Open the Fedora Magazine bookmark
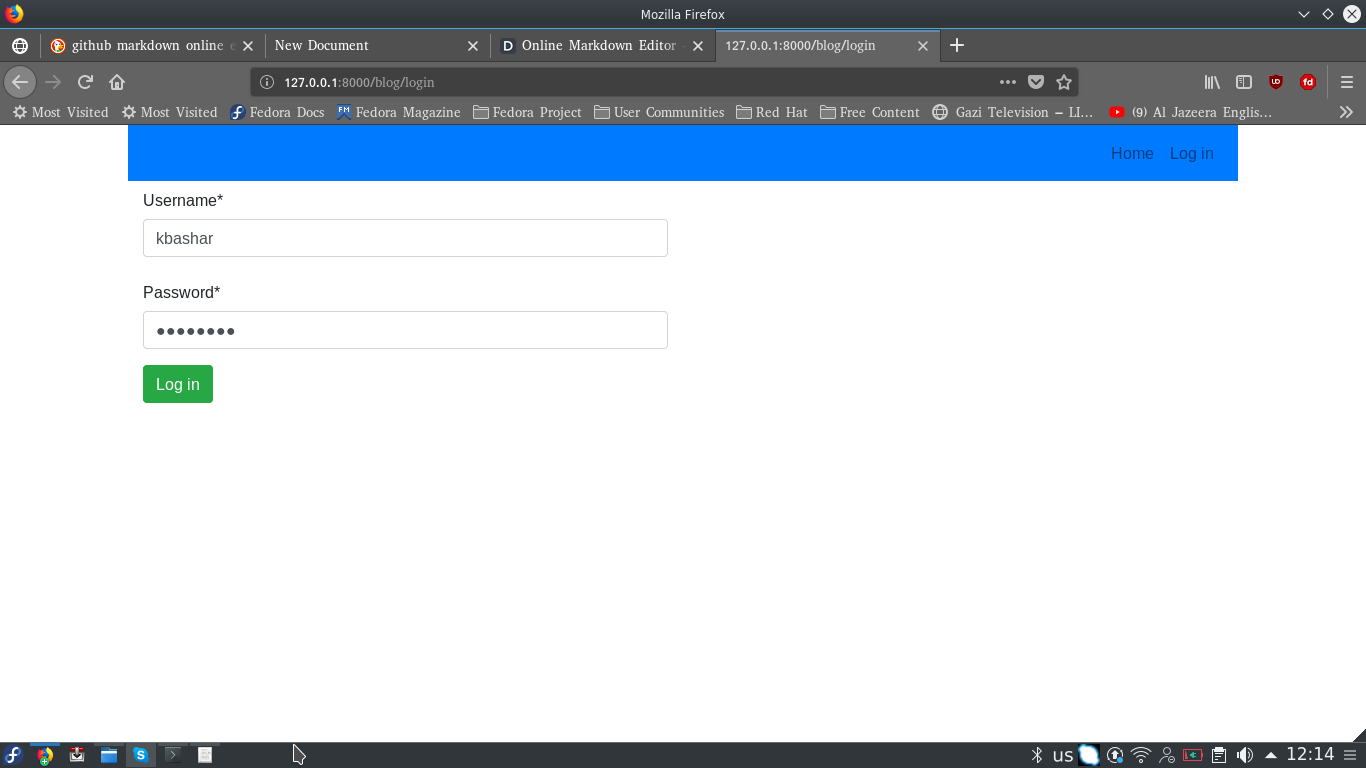 (398, 112)
